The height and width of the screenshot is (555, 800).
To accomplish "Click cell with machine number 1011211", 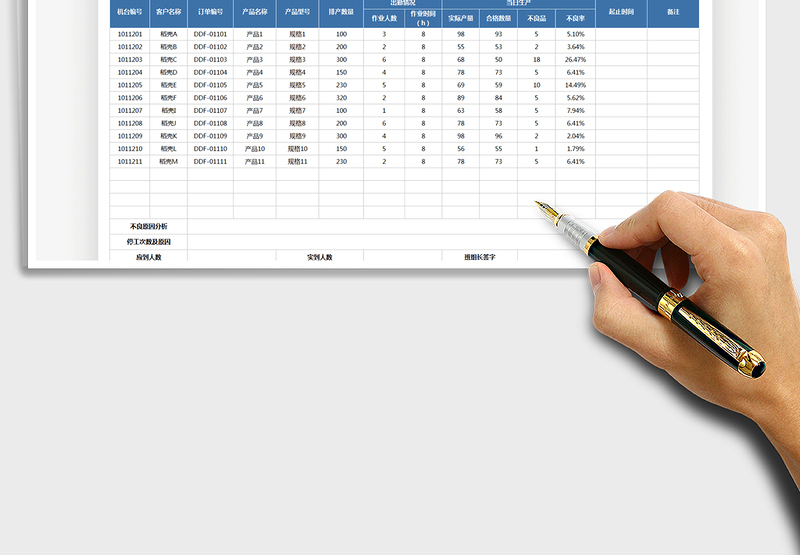I will (130, 162).
